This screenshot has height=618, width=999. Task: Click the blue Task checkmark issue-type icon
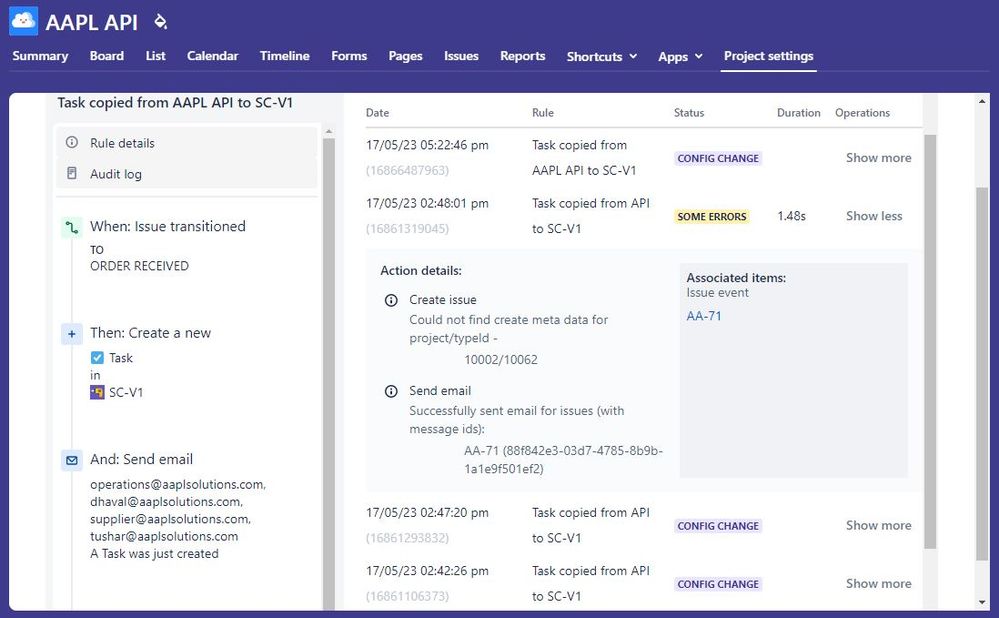pos(97,357)
